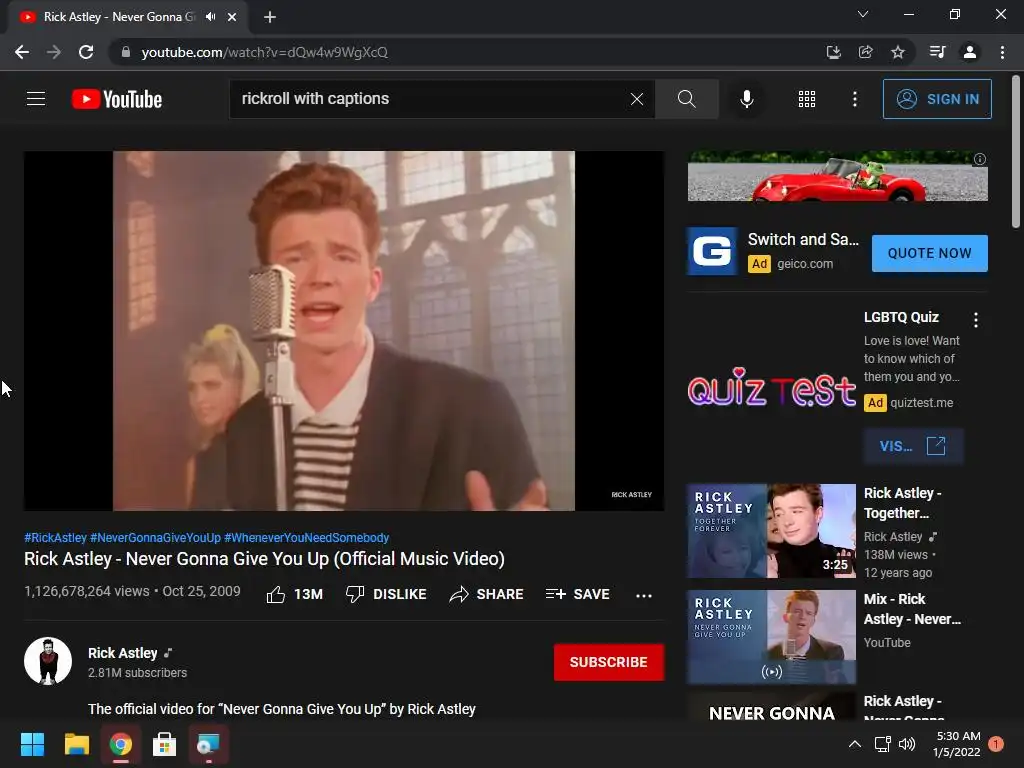Open the taskbar clock and date
1024x768 pixels.
tap(957, 744)
